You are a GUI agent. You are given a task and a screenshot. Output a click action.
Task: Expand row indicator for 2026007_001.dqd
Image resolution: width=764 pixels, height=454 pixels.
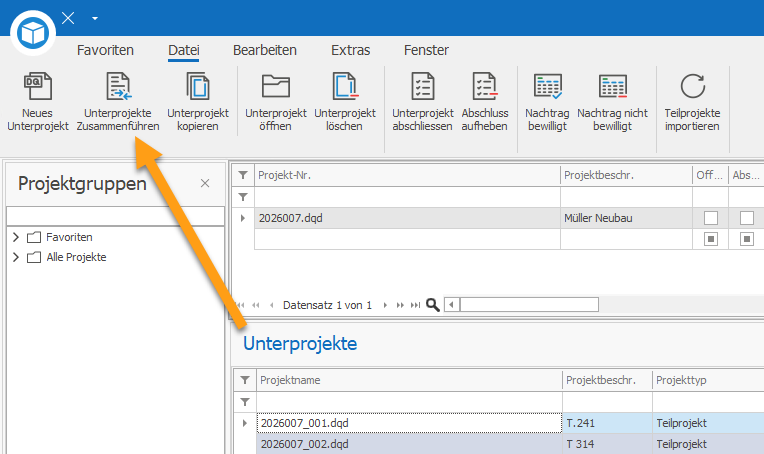[x=245, y=423]
